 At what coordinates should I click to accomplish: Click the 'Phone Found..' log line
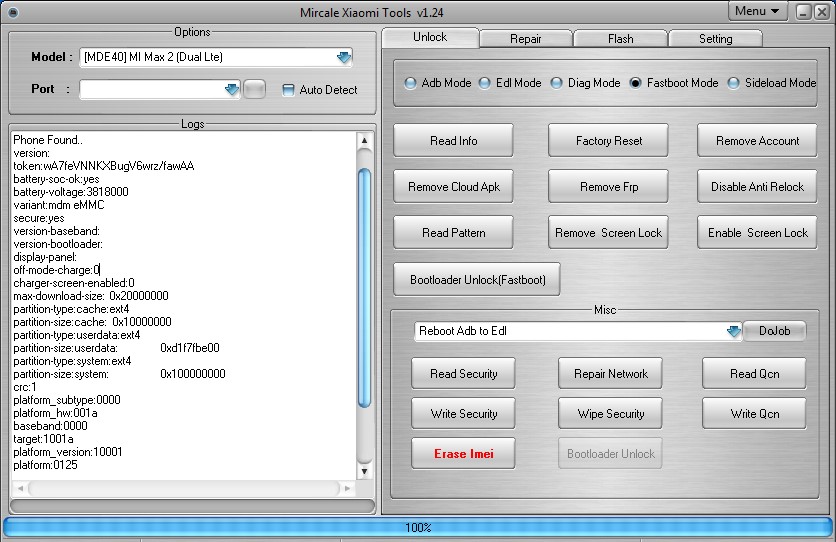click(48, 140)
